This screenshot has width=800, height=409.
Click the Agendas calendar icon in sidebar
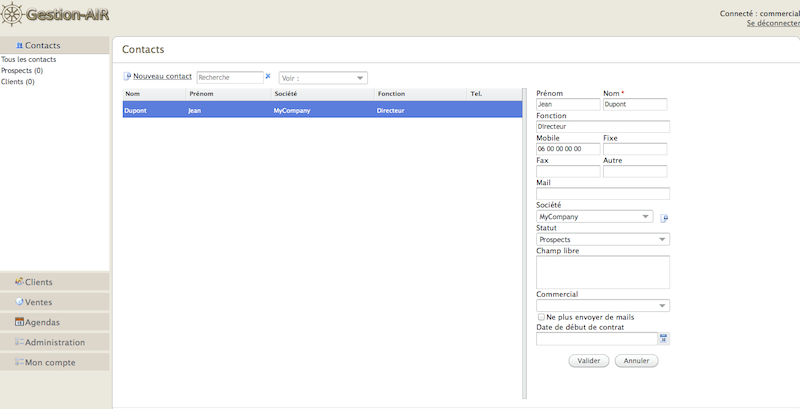click(x=19, y=322)
